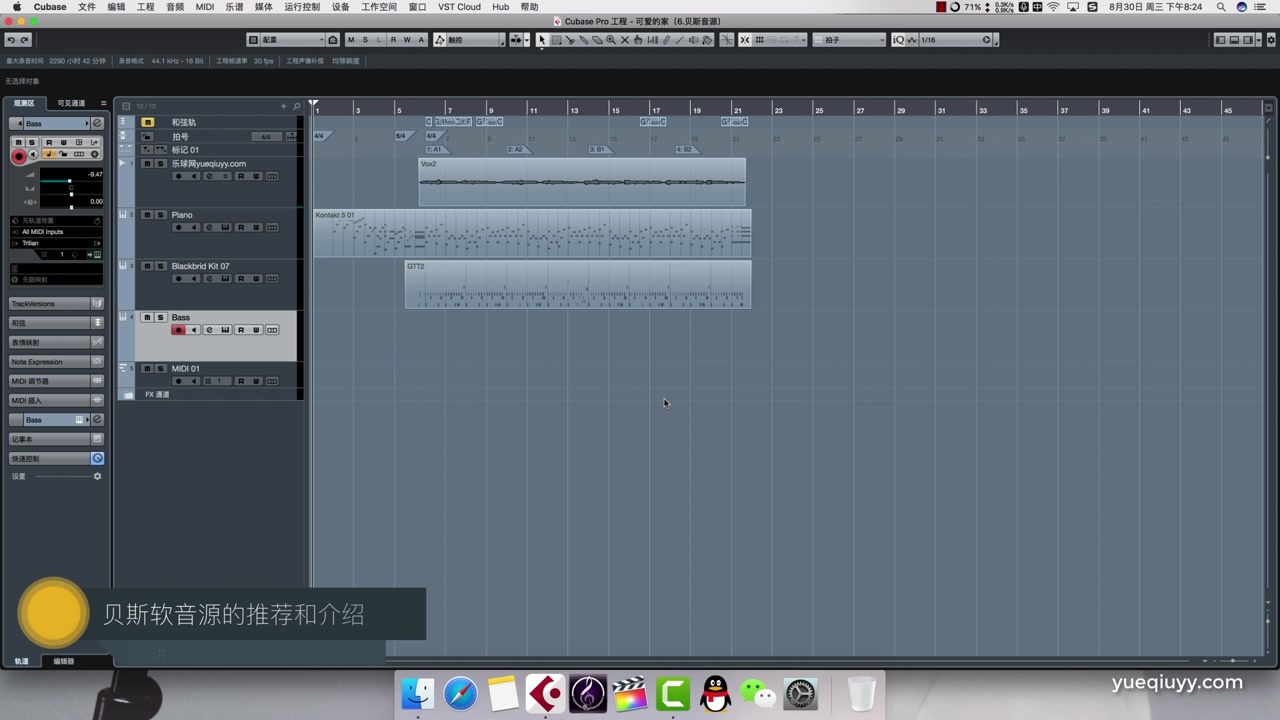Viewport: 1280px width, 720px height.
Task: Click the iQ quantize icon
Action: (x=898, y=40)
